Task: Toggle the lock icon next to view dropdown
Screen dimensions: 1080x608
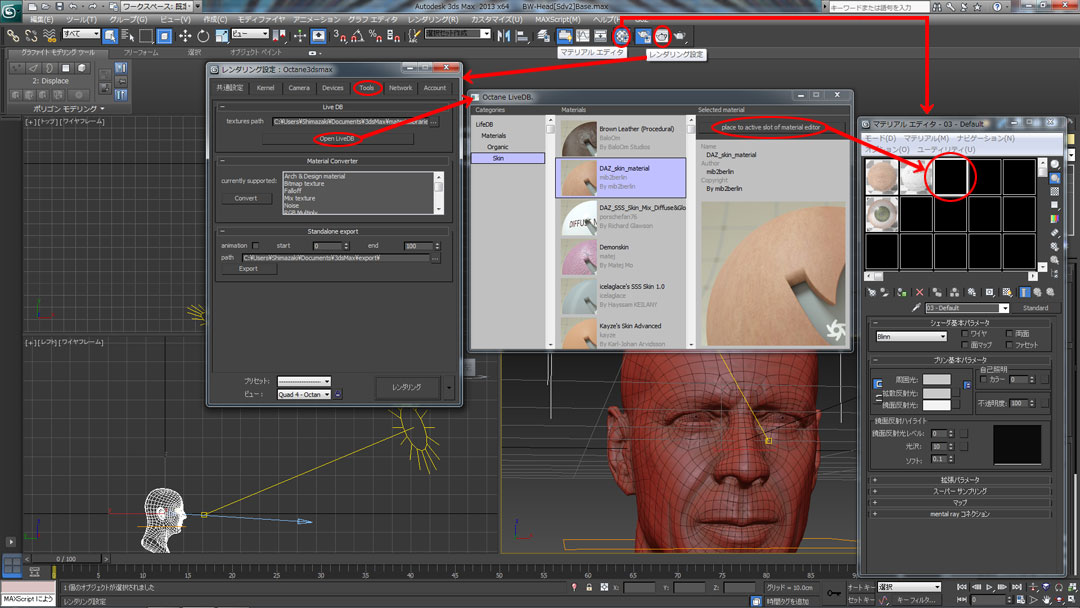Action: pyautogui.click(x=338, y=395)
